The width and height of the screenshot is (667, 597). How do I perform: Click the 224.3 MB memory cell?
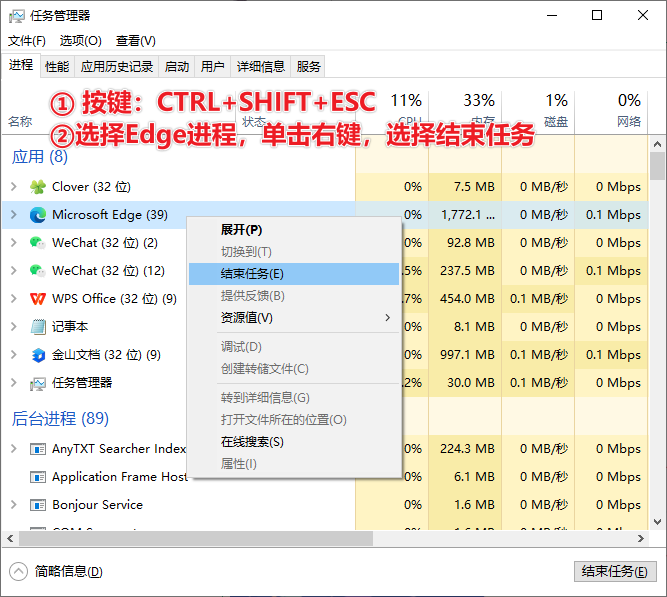click(x=467, y=448)
